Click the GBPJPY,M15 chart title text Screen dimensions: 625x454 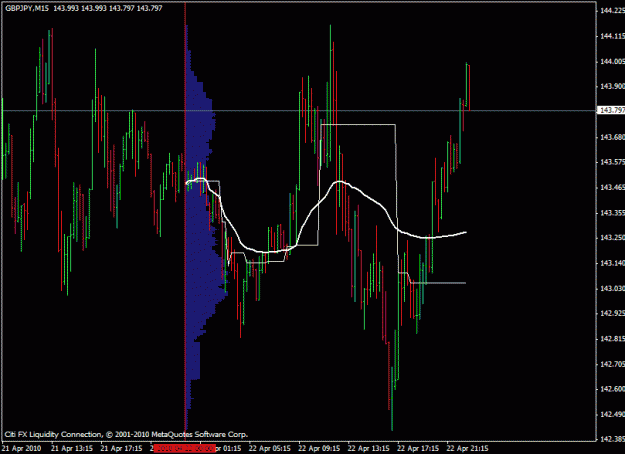pos(27,8)
